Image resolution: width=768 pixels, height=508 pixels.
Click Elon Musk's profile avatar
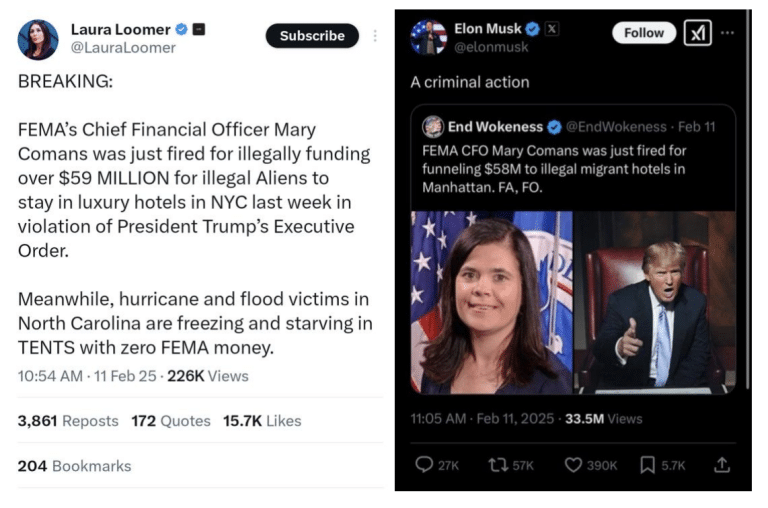[428, 37]
